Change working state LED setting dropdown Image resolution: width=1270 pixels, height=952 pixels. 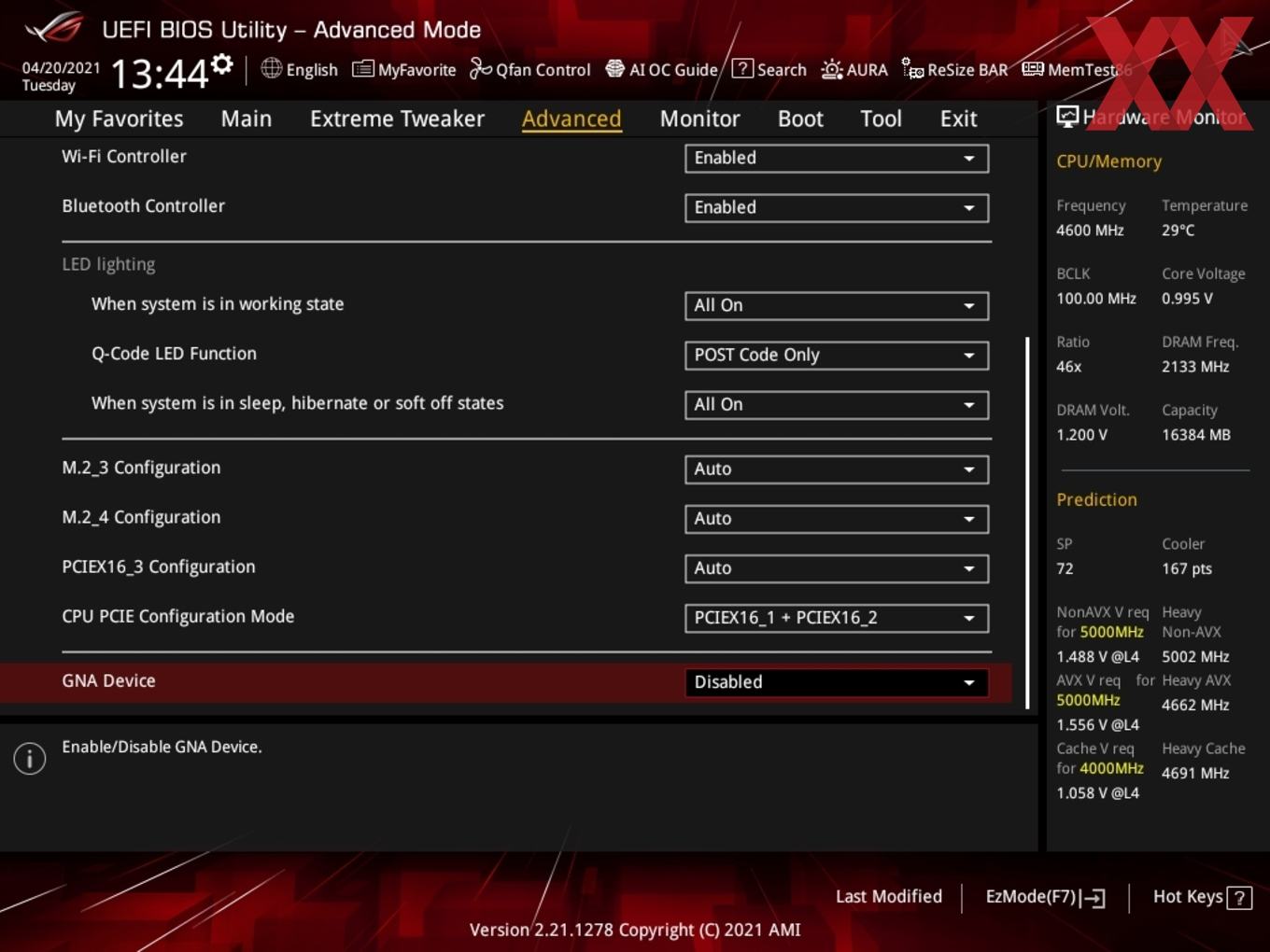837,305
